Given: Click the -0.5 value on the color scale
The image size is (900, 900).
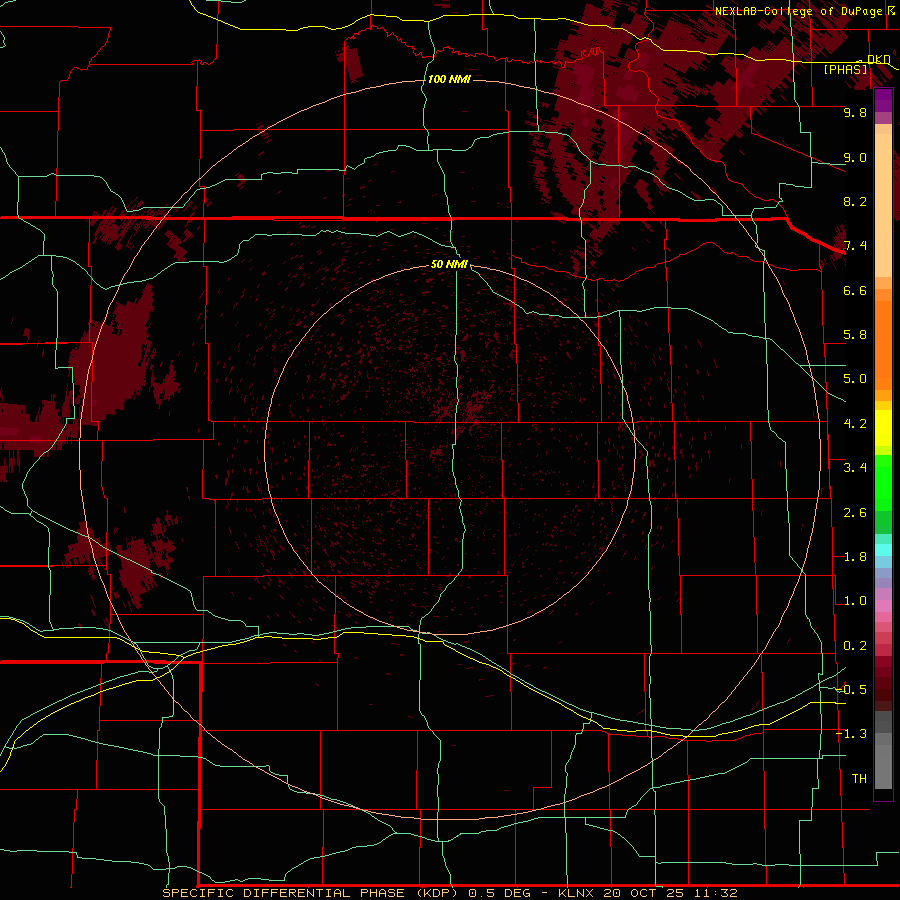Looking at the screenshot, I should [851, 690].
